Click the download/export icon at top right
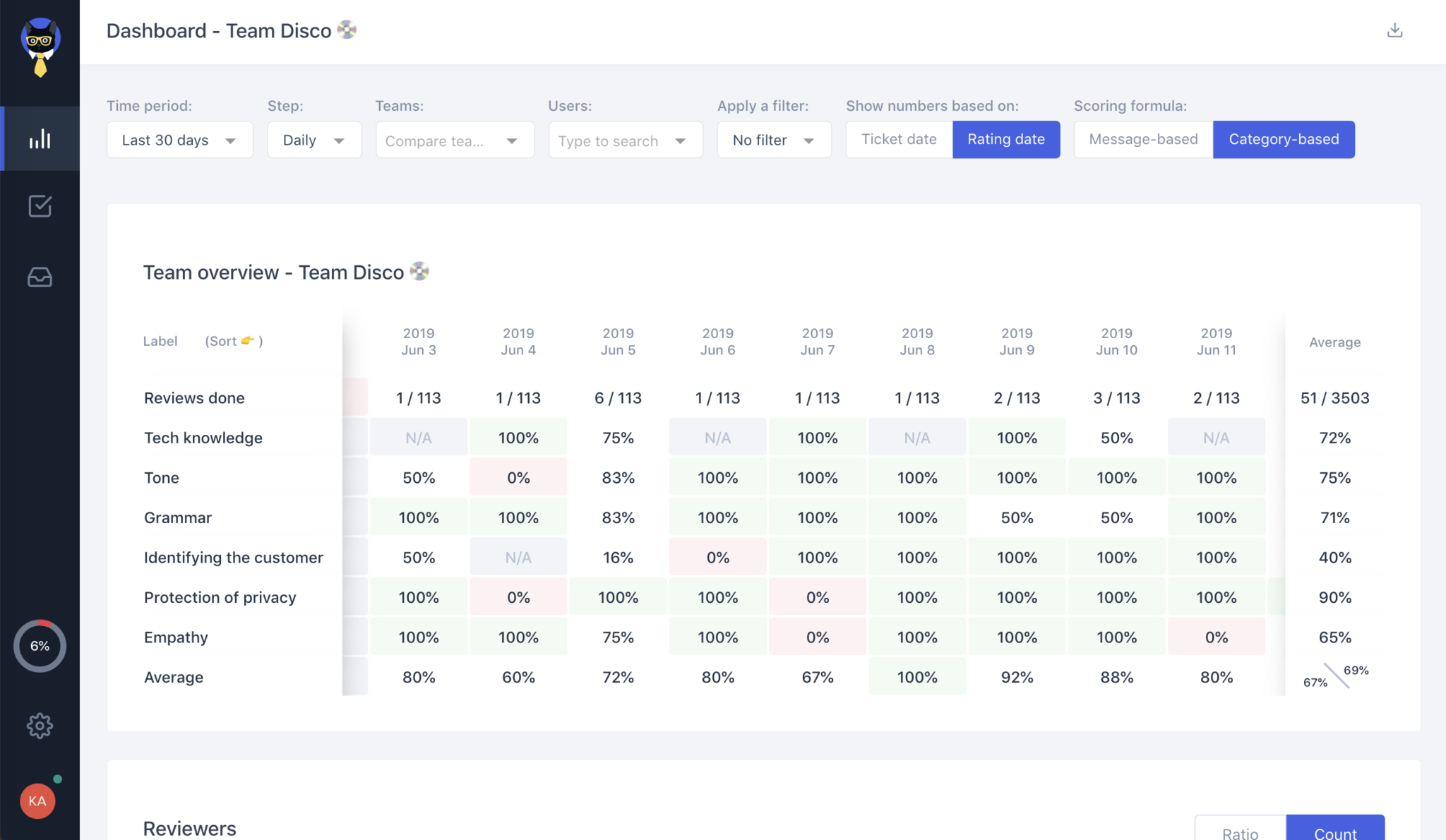The image size is (1446, 840). pos(1394,30)
